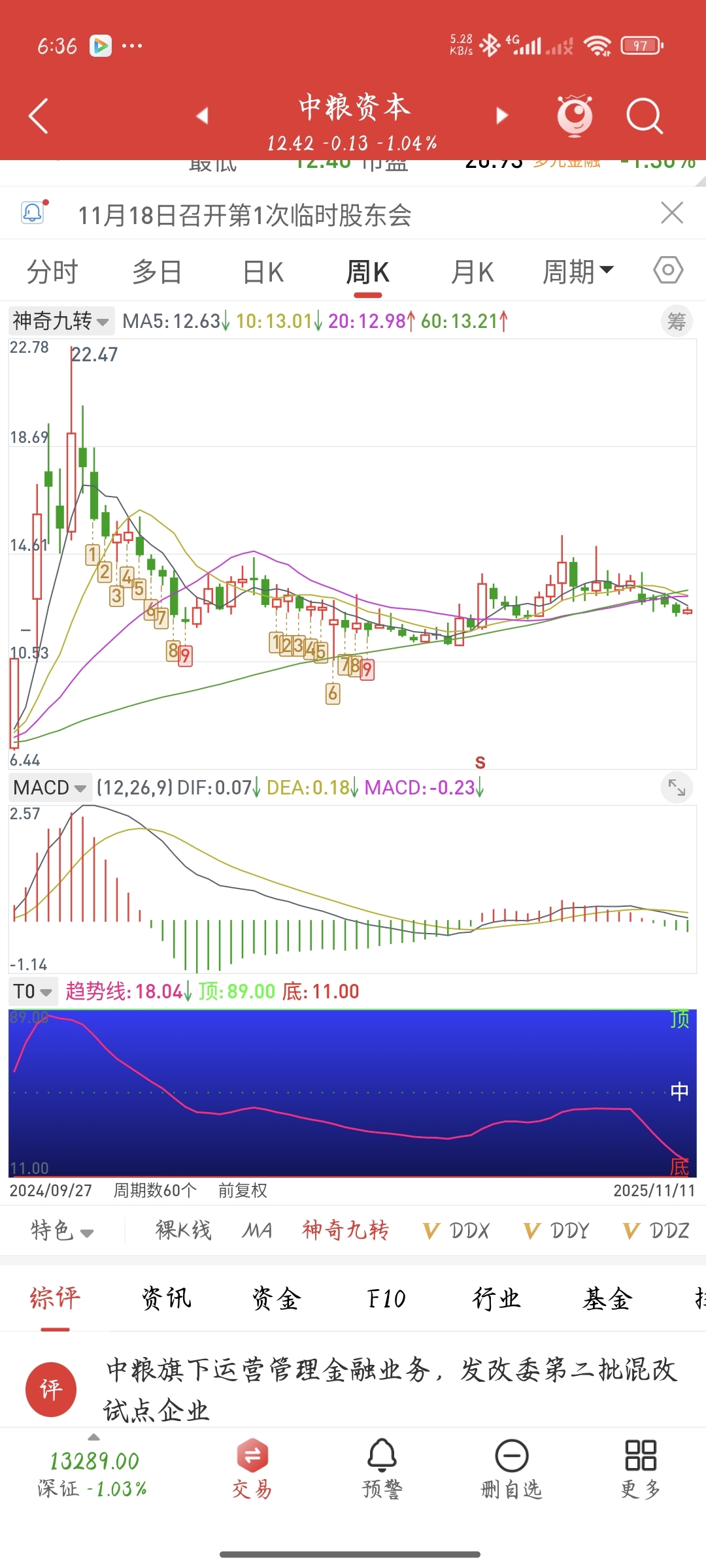This screenshot has width=706, height=1568.
Task: Tap MA5:12.63 moving average value
Action: (175, 321)
